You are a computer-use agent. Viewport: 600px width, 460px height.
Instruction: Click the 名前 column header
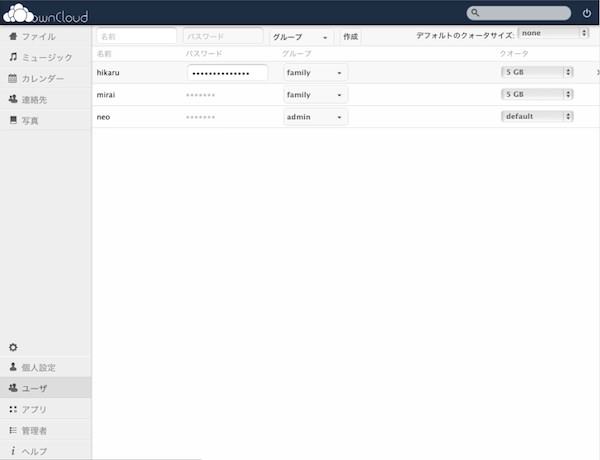pos(104,53)
